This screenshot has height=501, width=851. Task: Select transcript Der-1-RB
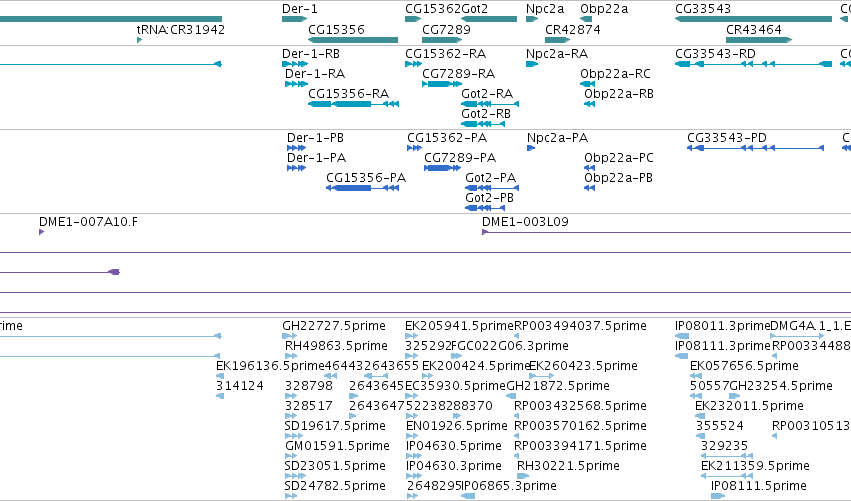[x=295, y=64]
